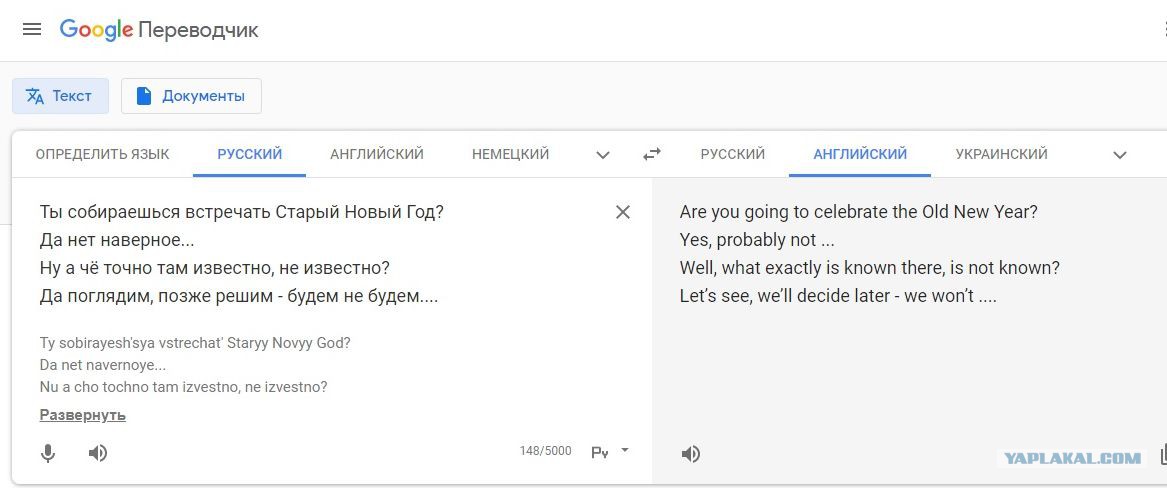Expand transliteration with Развернуть link
Image resolution: width=1167 pixels, height=488 pixels.
pyautogui.click(x=83, y=415)
